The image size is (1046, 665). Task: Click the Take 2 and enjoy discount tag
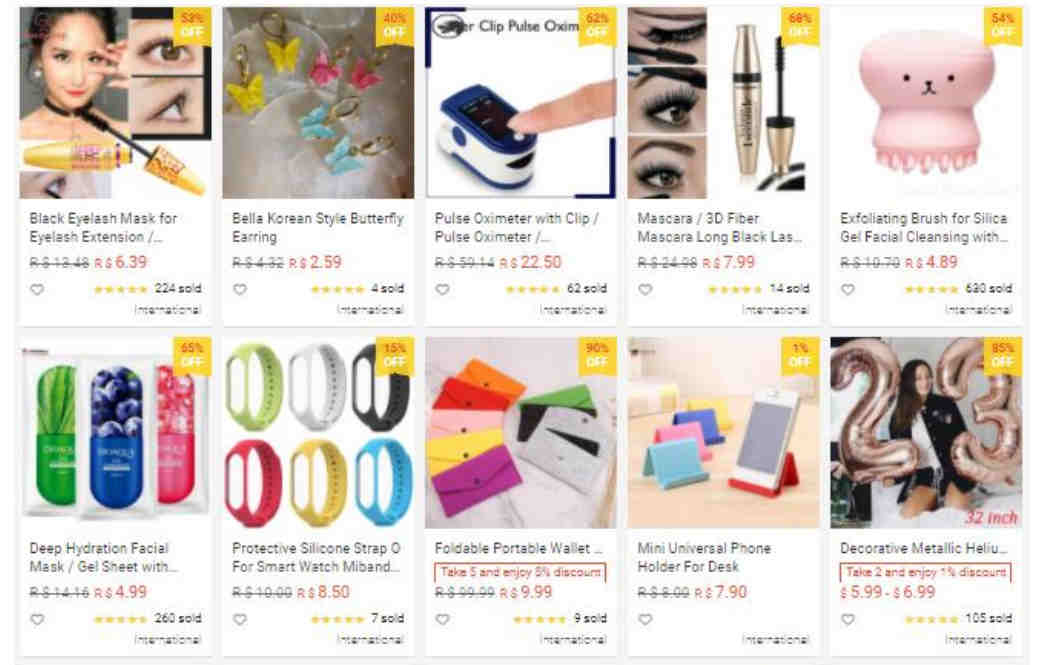tap(925, 572)
